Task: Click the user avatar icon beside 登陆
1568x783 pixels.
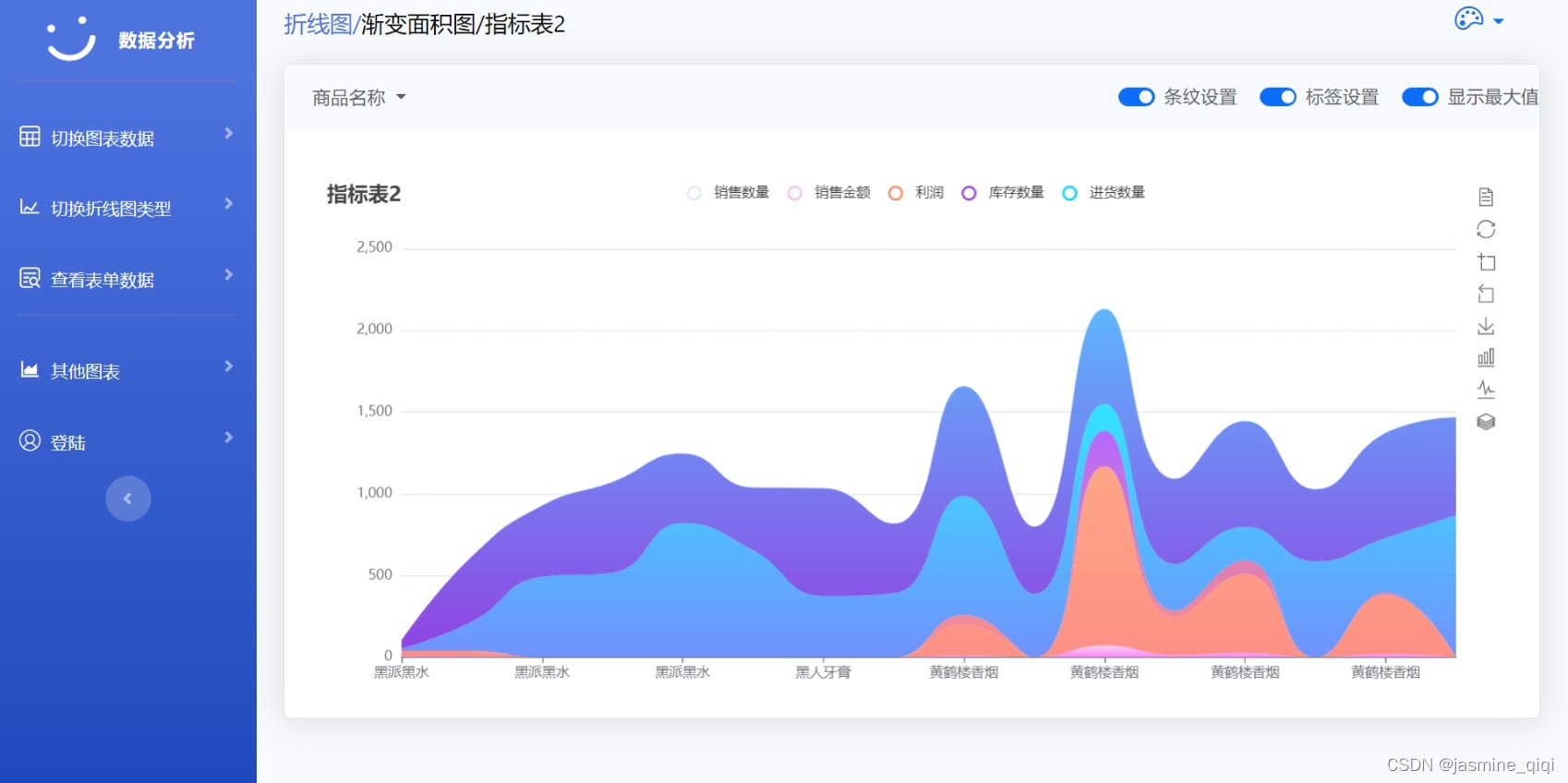Action: pos(30,440)
